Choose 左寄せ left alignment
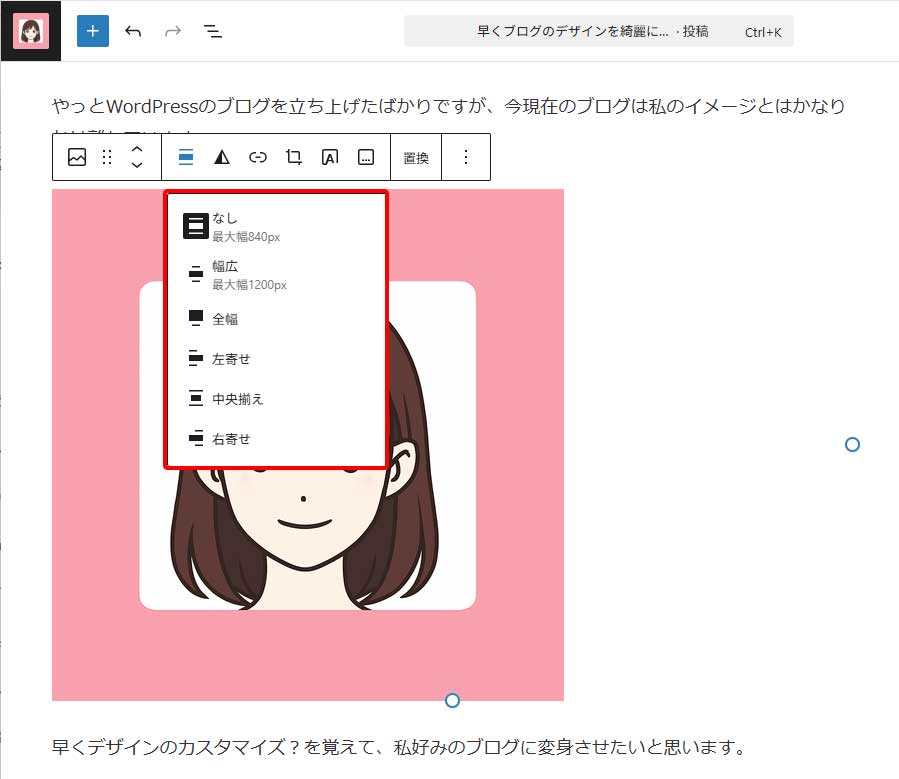The height and width of the screenshot is (779, 899). [x=230, y=358]
